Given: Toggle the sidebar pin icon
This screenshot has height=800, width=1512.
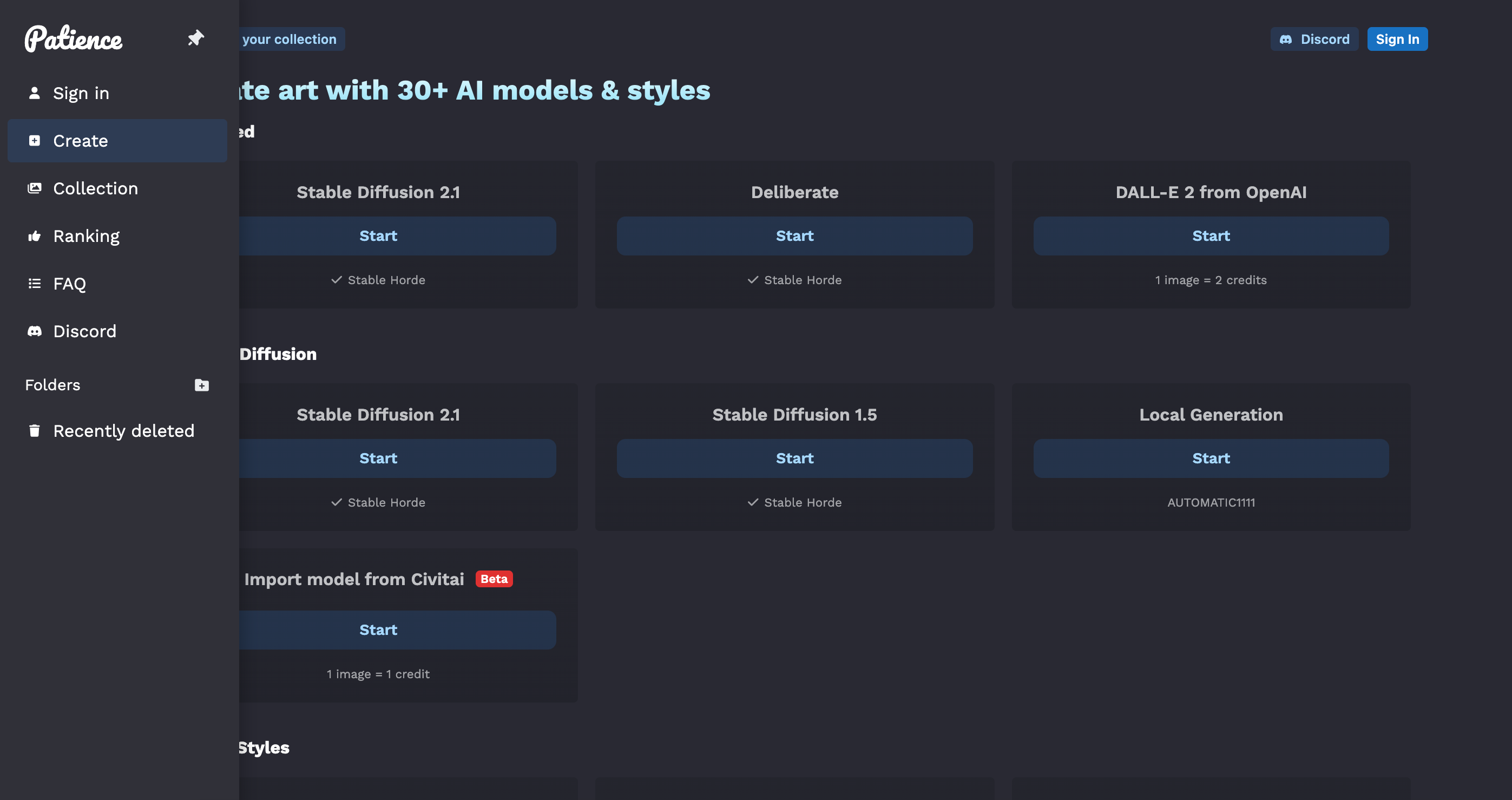Looking at the screenshot, I should click(195, 38).
